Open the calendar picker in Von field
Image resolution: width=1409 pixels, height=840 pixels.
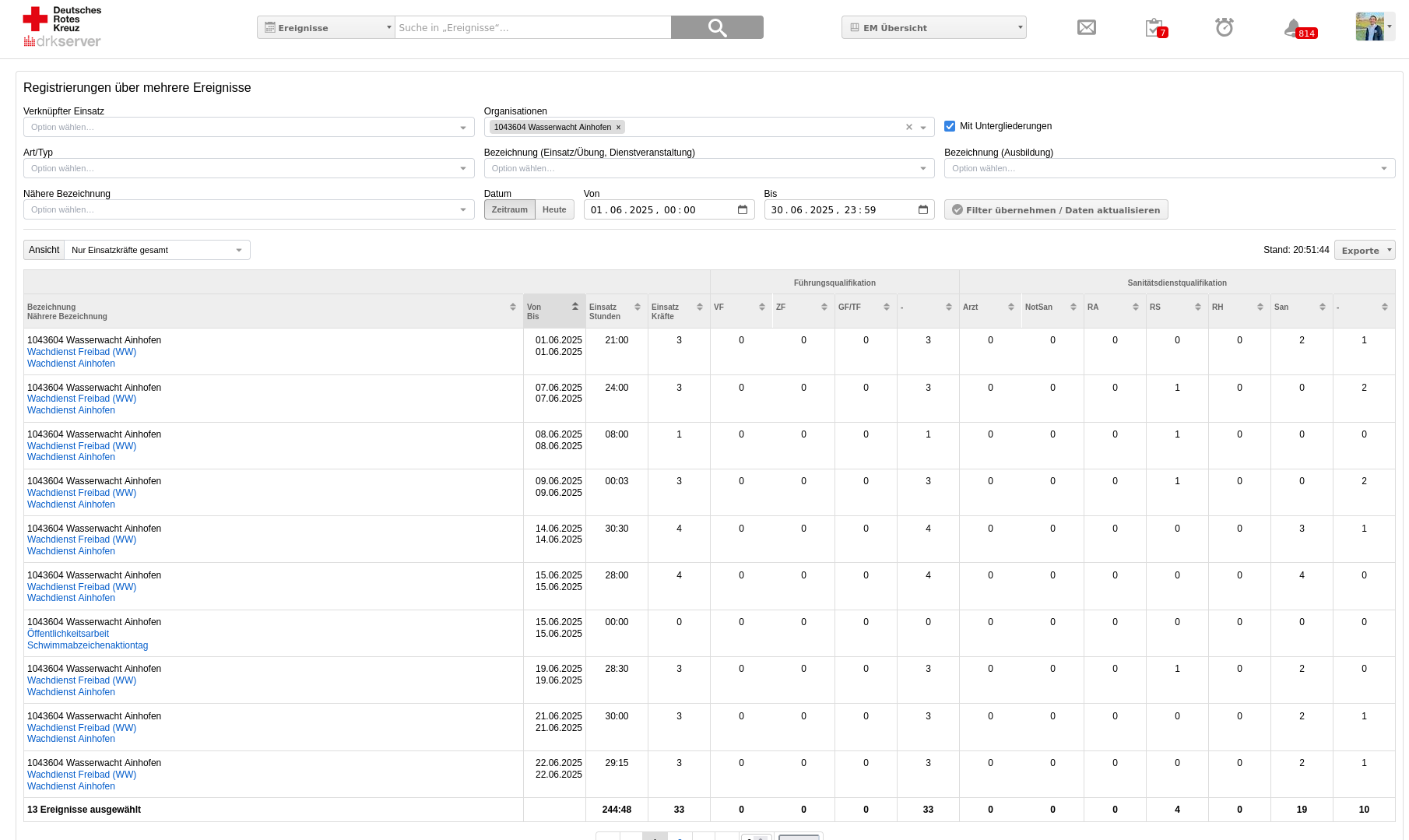742,210
